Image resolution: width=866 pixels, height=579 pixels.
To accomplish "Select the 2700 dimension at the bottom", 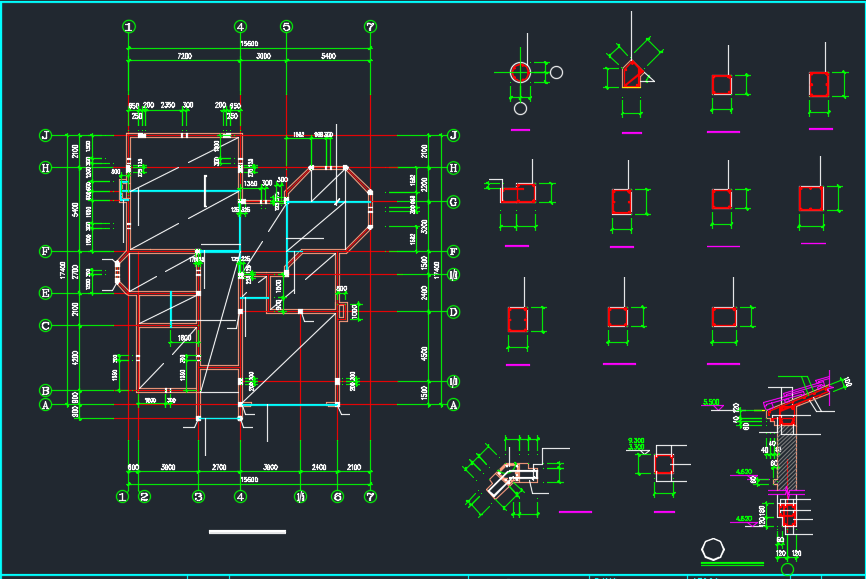I will click(219, 467).
